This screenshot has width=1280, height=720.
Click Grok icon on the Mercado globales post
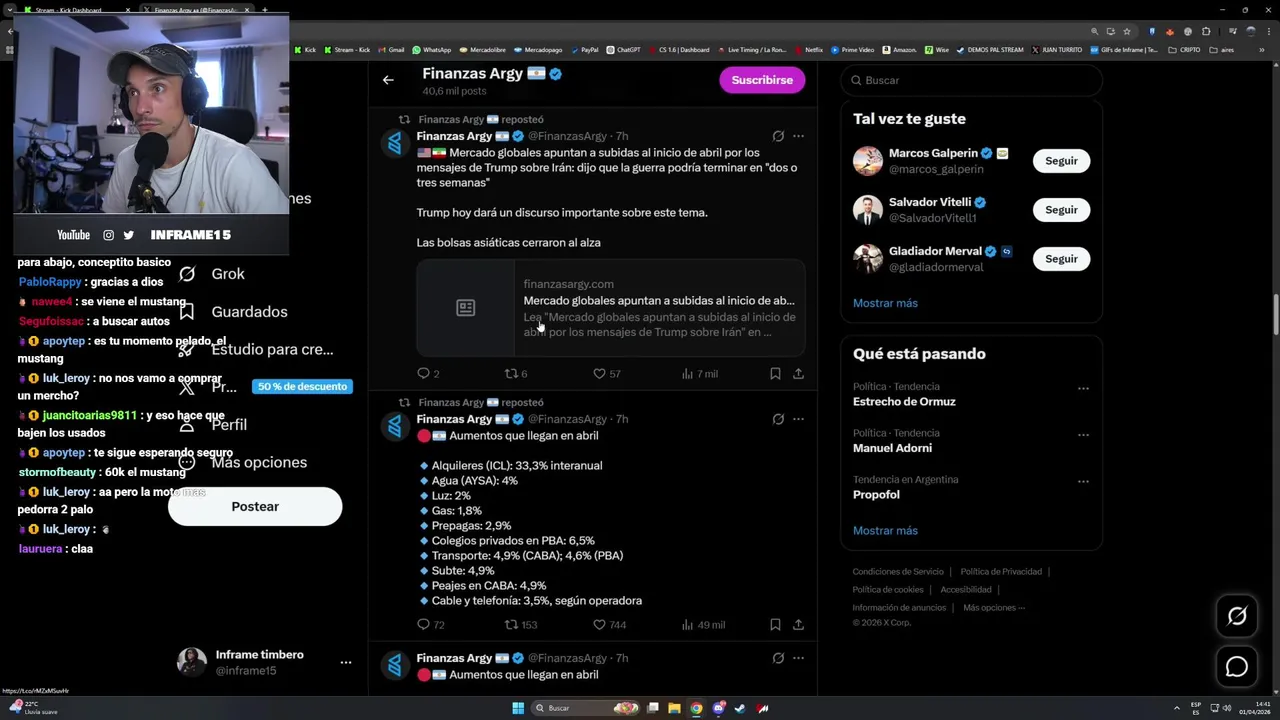pos(778,136)
